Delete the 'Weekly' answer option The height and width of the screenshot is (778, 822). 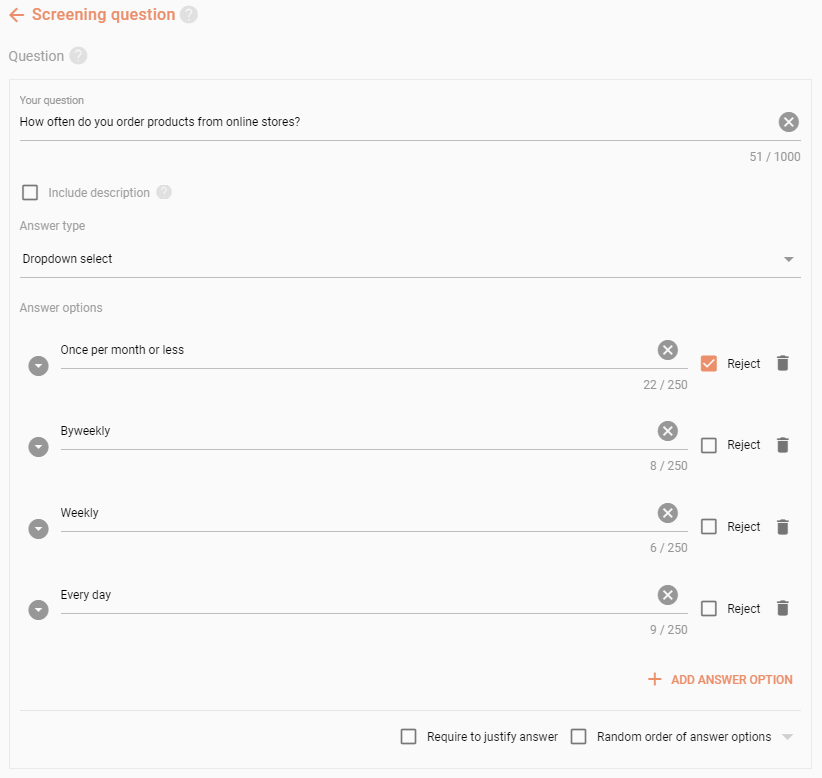pyautogui.click(x=782, y=527)
